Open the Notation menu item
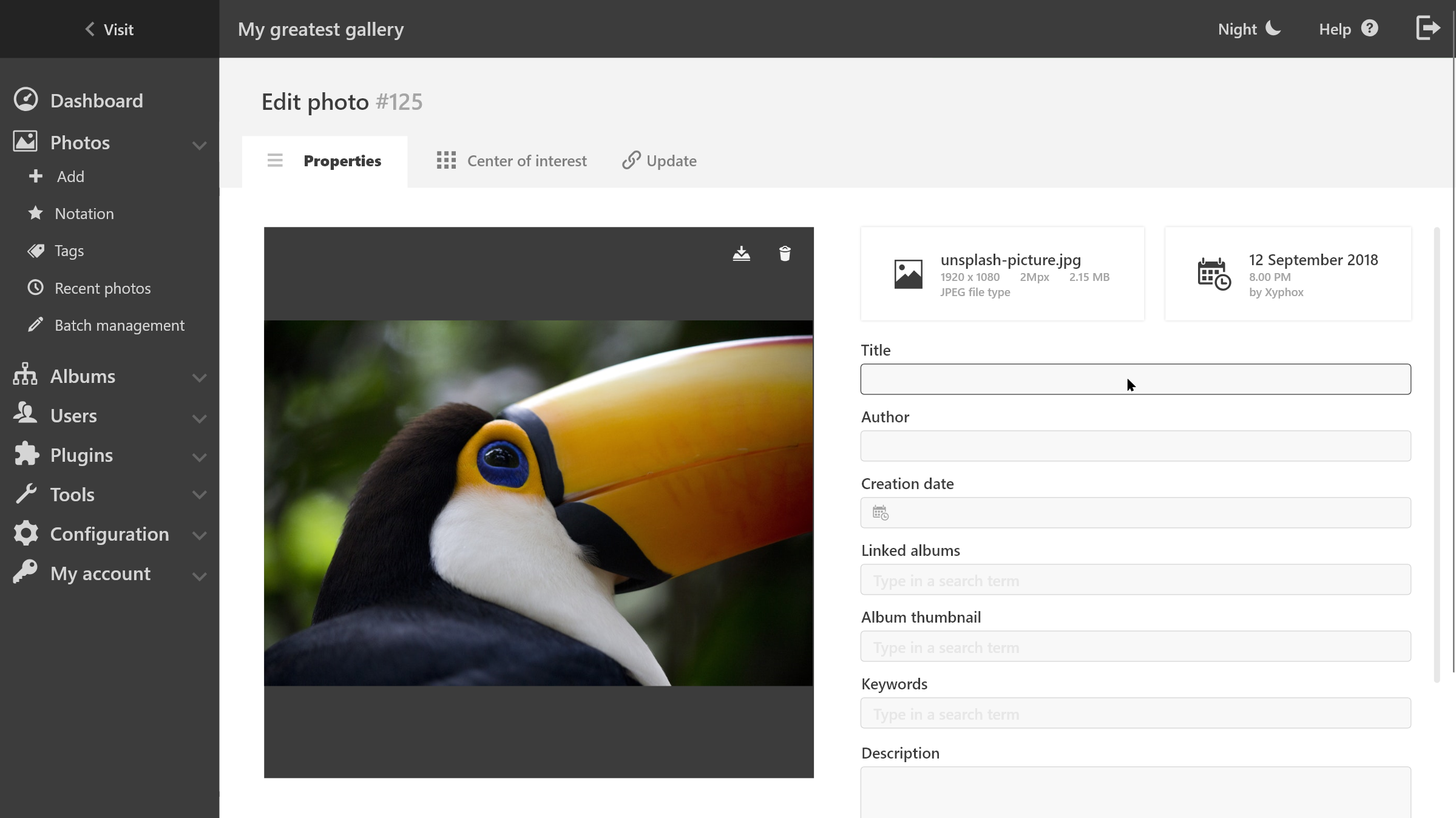This screenshot has height=818, width=1456. [84, 214]
